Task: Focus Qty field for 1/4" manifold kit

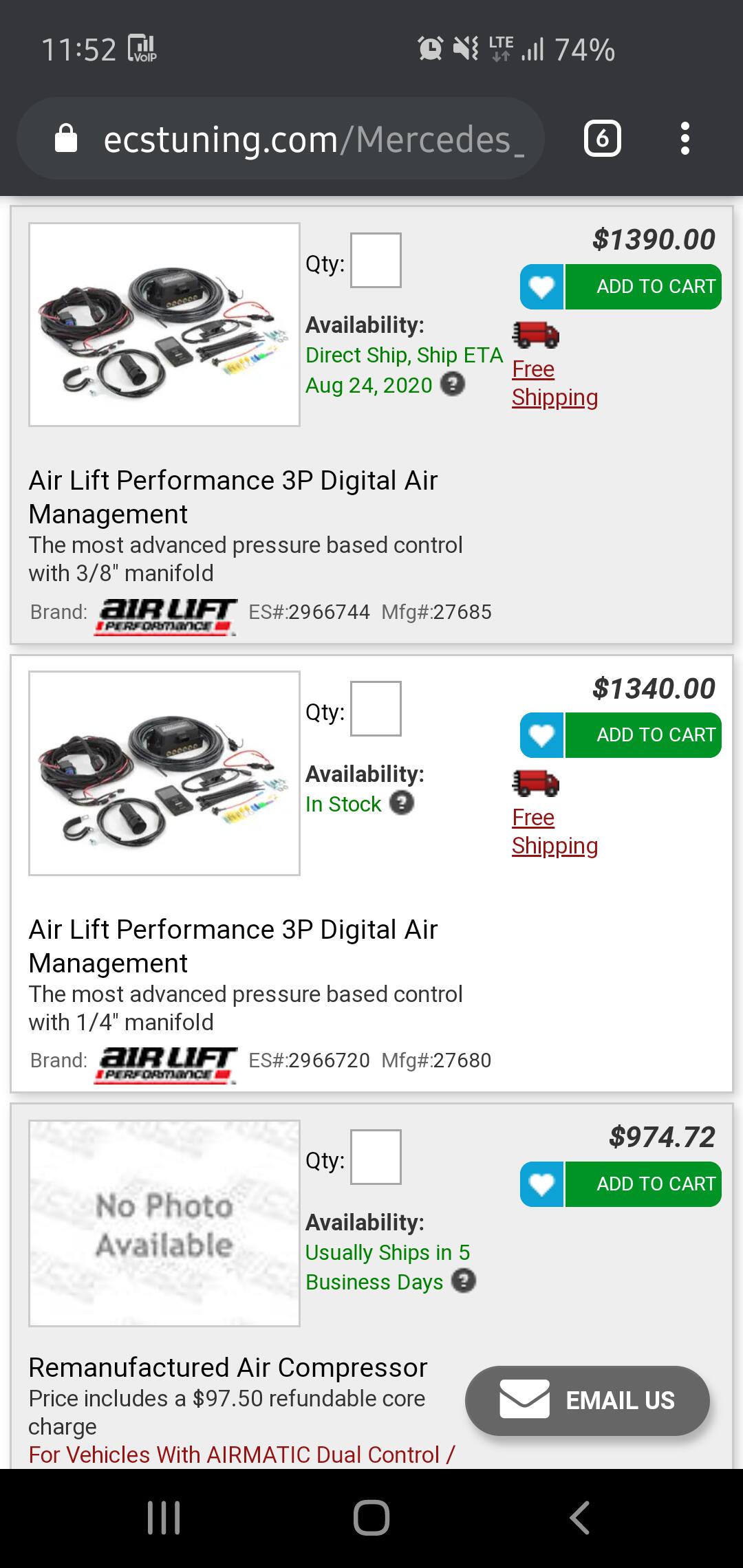Action: [376, 708]
